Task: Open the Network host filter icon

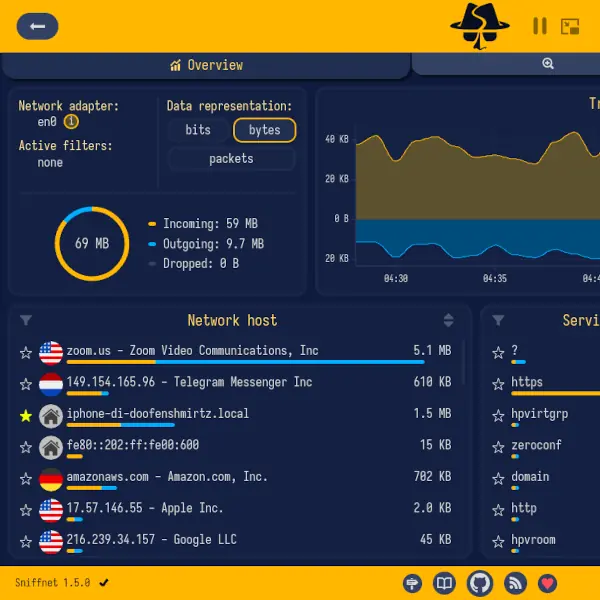Action: point(26,320)
